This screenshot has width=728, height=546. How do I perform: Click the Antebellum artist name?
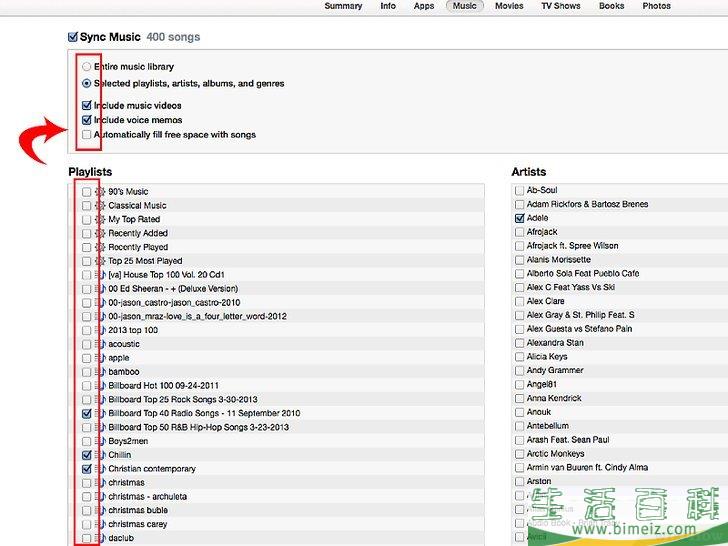[x=547, y=426]
